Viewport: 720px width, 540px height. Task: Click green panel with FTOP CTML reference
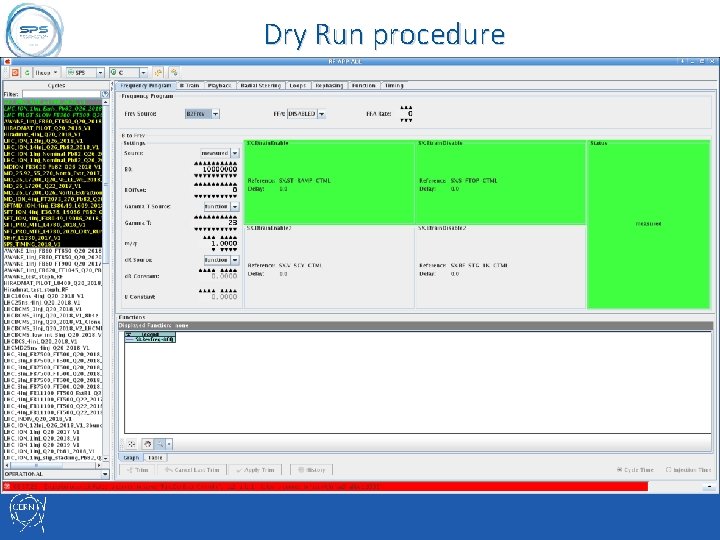click(501, 182)
